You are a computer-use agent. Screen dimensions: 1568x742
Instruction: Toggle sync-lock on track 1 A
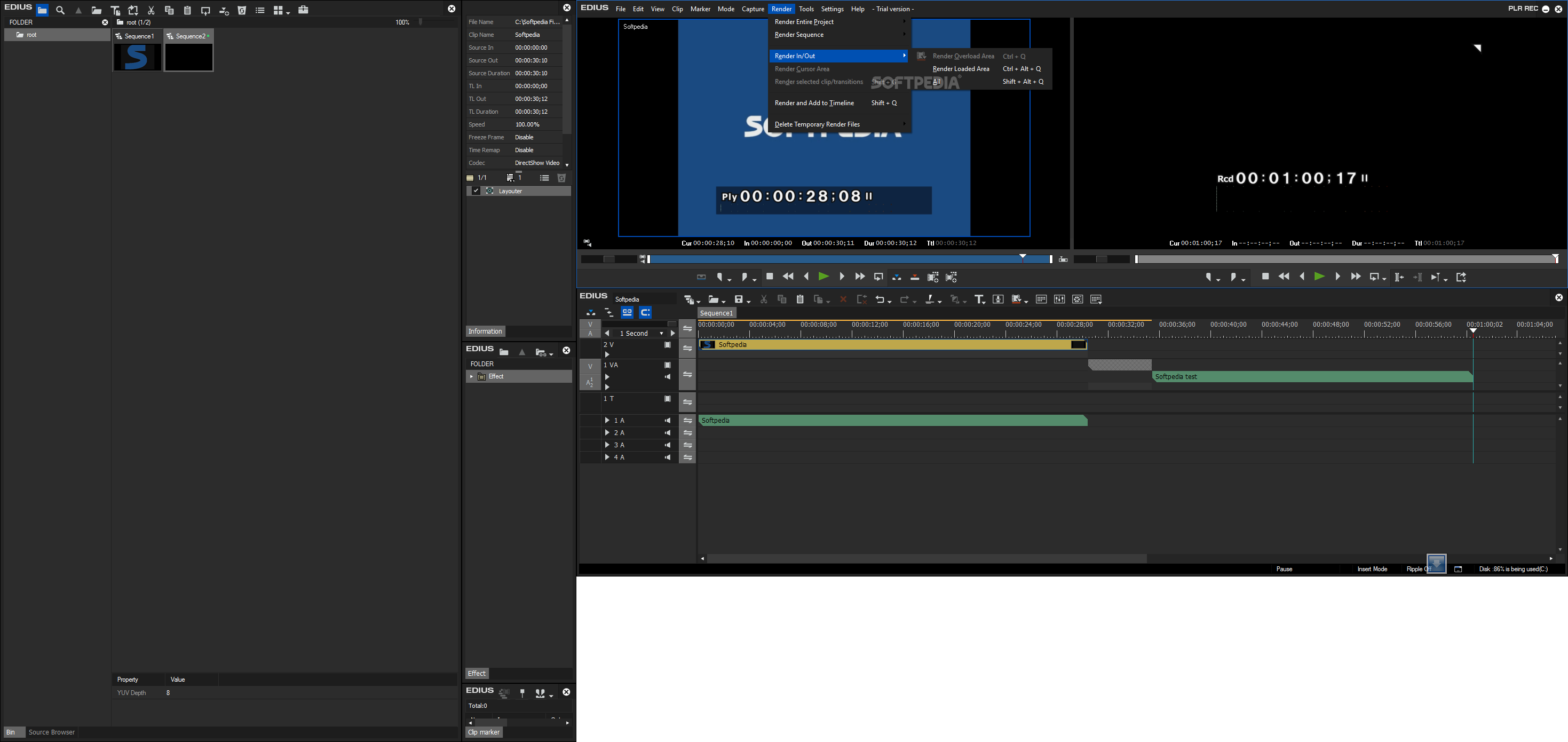688,421
